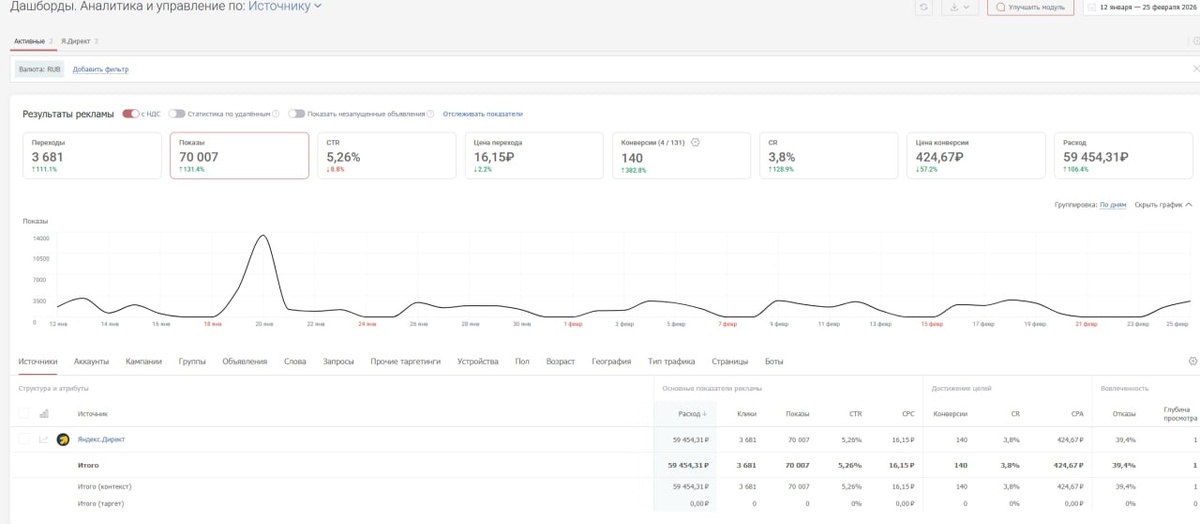
Task: Click the bar chart column icon
Action: (44, 413)
